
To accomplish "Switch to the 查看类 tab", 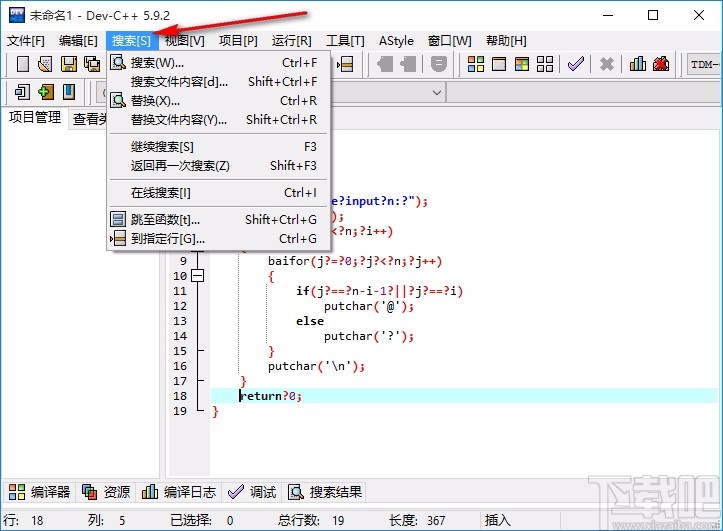I will pyautogui.click(x=90, y=119).
